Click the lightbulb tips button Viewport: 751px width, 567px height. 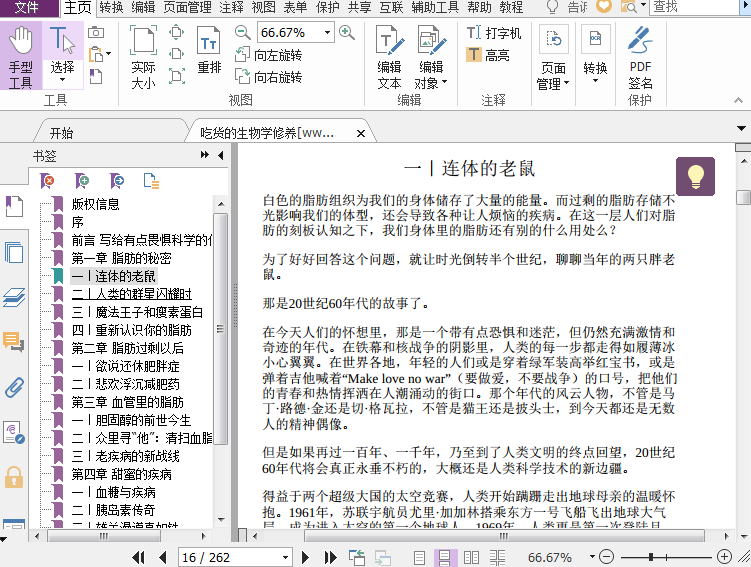[x=695, y=176]
